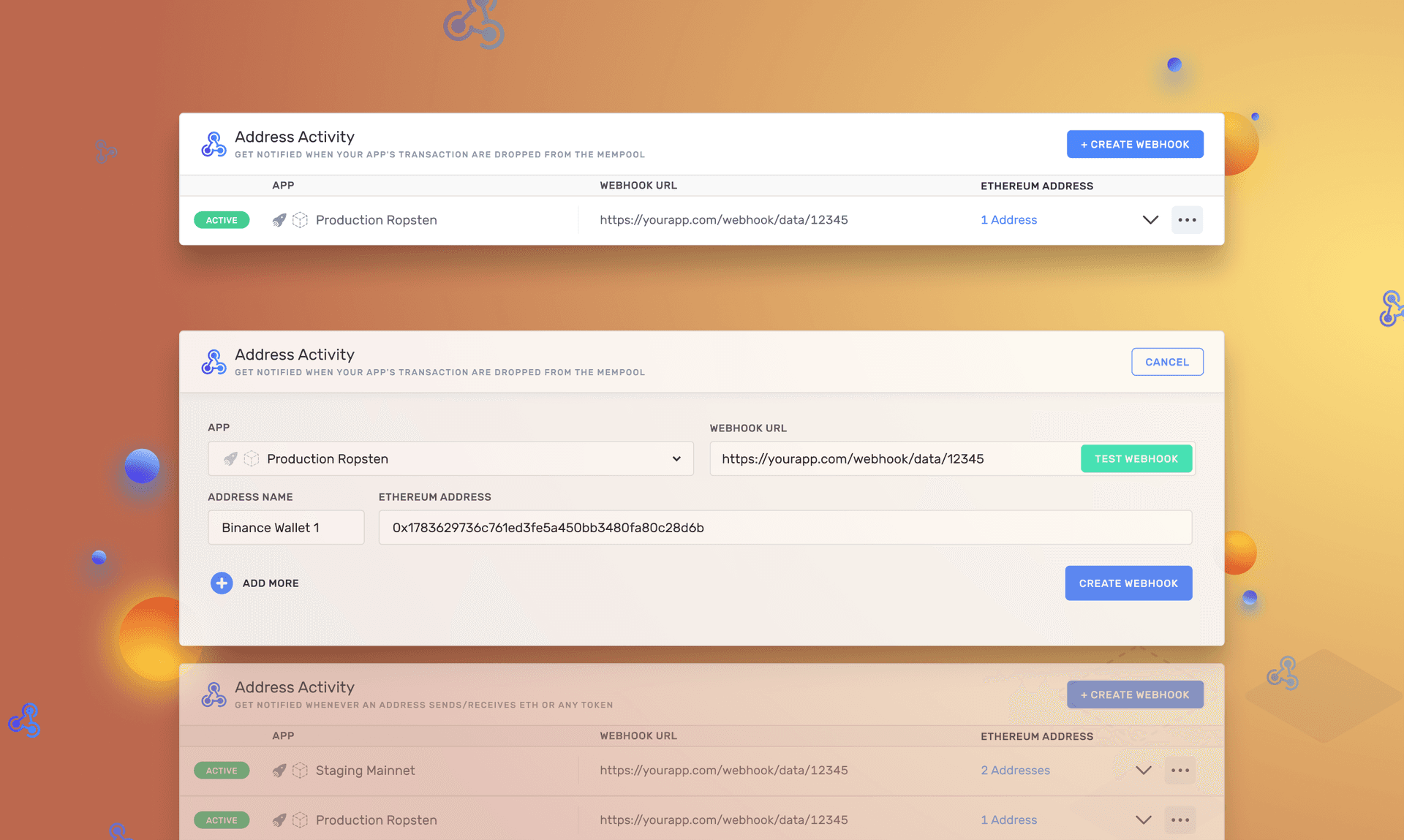Click the rocket icon beside Staging Mainnet
The image size is (1404, 840).
[x=279, y=770]
